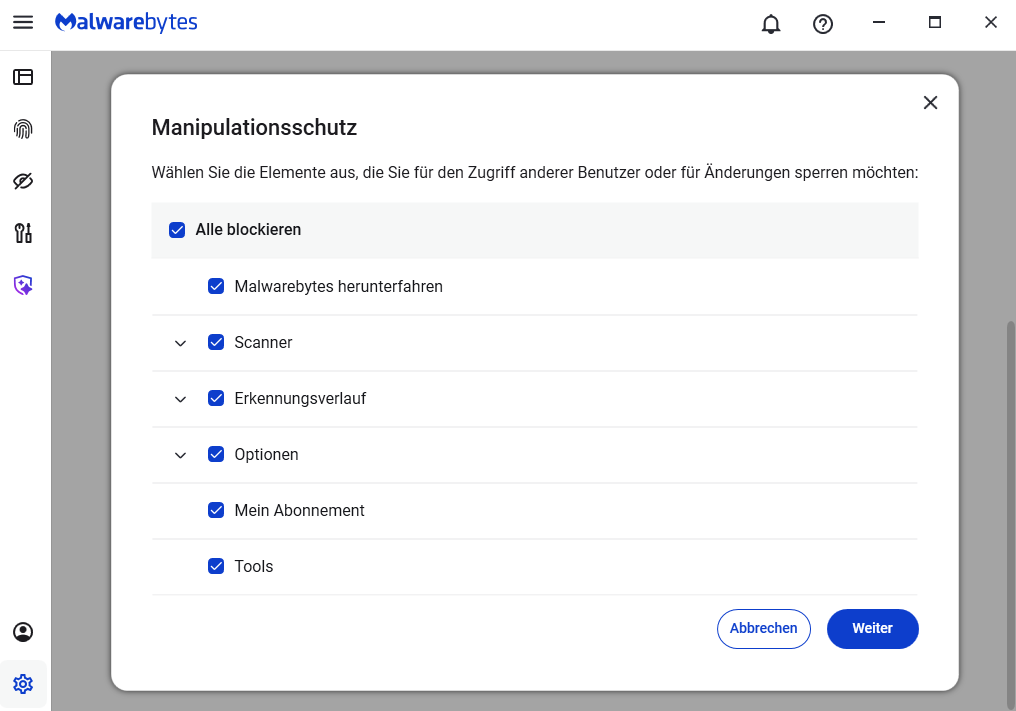Viewport: 1016px width, 711px height.
Task: Click the Manipulationsschutz heading
Action: [x=254, y=127]
